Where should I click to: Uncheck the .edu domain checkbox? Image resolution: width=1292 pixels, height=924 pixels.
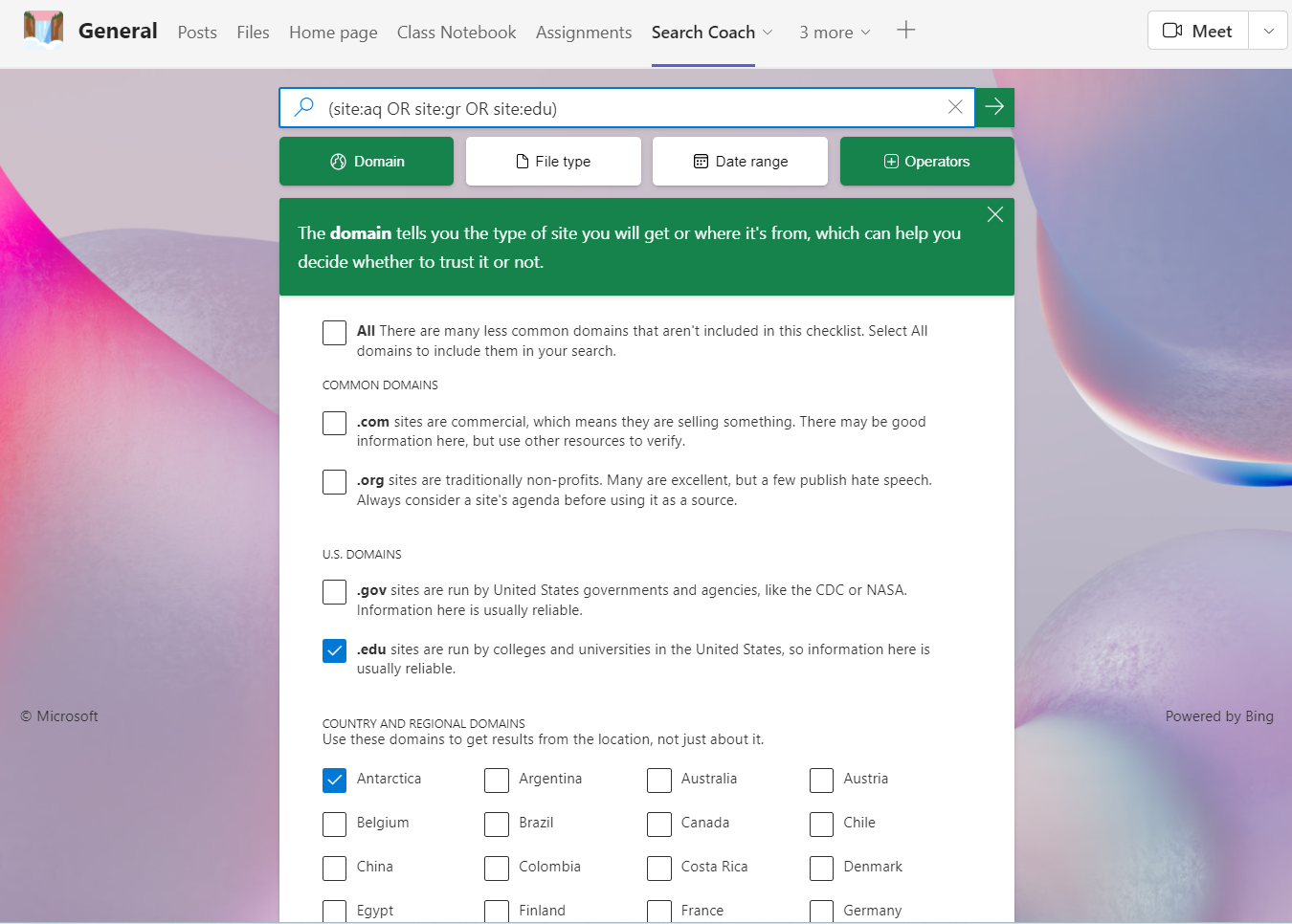(334, 651)
